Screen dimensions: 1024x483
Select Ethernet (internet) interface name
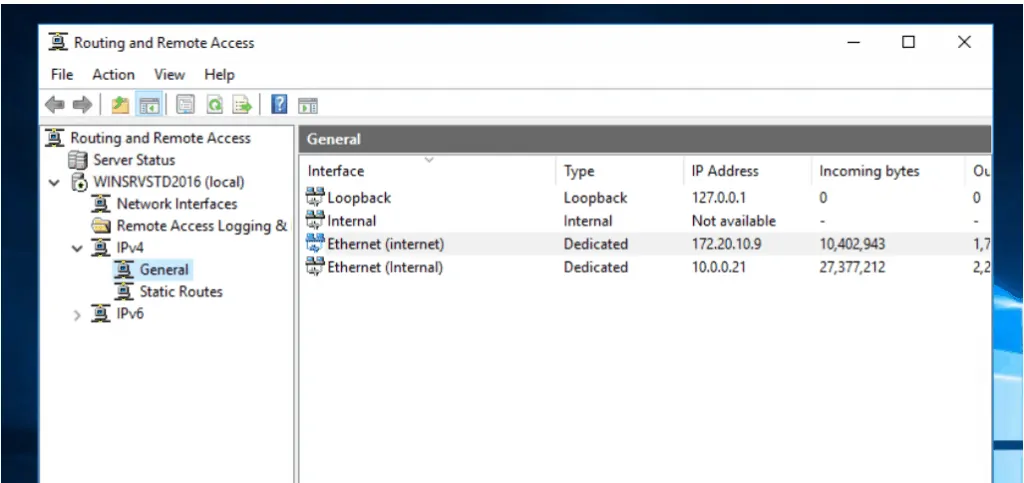coord(386,244)
